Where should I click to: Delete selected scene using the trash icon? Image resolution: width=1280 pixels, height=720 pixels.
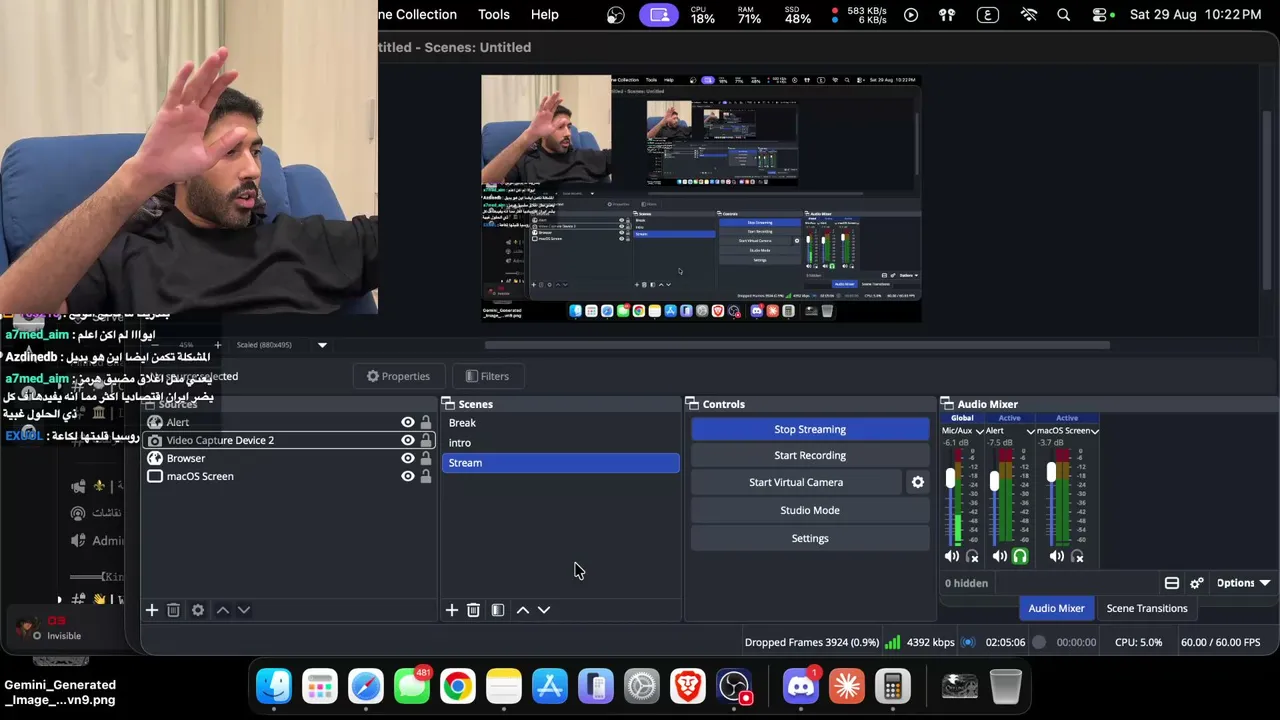coord(473,610)
